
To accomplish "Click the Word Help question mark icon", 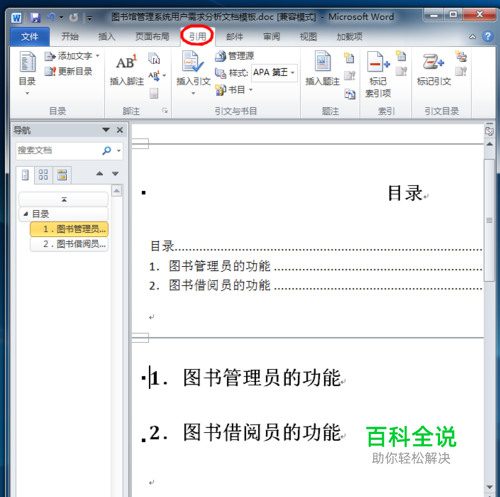I will tap(488, 36).
